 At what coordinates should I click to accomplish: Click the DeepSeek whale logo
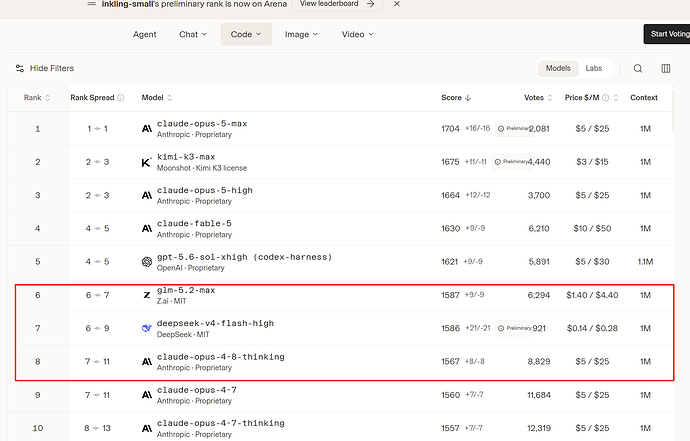pos(147,328)
